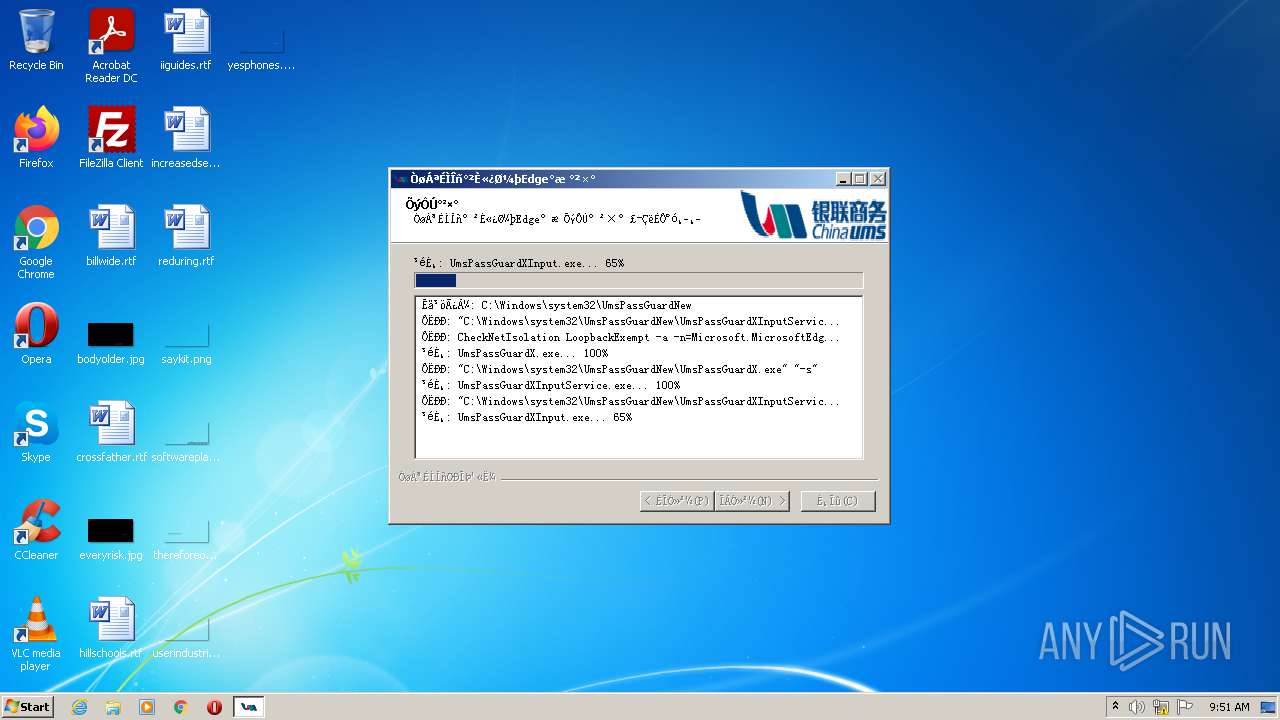Screen dimensions: 1280x720
Task: Select saykit.png image file
Action: click(x=186, y=342)
